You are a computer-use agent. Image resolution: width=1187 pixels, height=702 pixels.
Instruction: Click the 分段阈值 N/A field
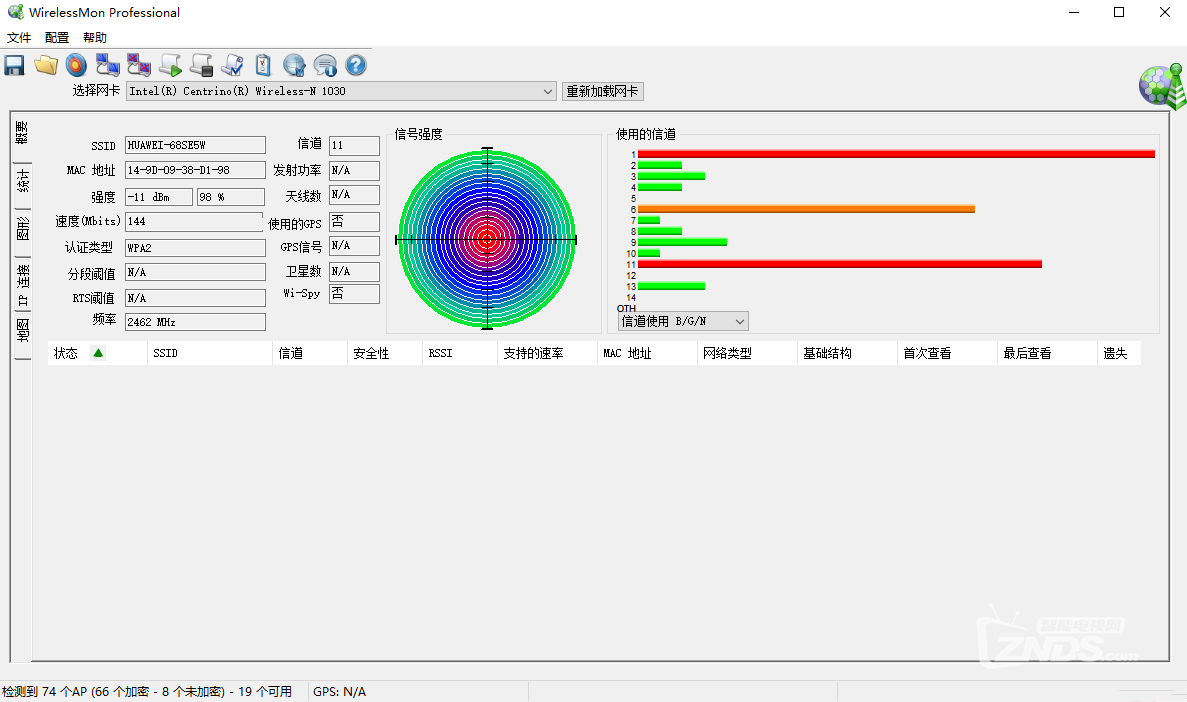click(195, 272)
